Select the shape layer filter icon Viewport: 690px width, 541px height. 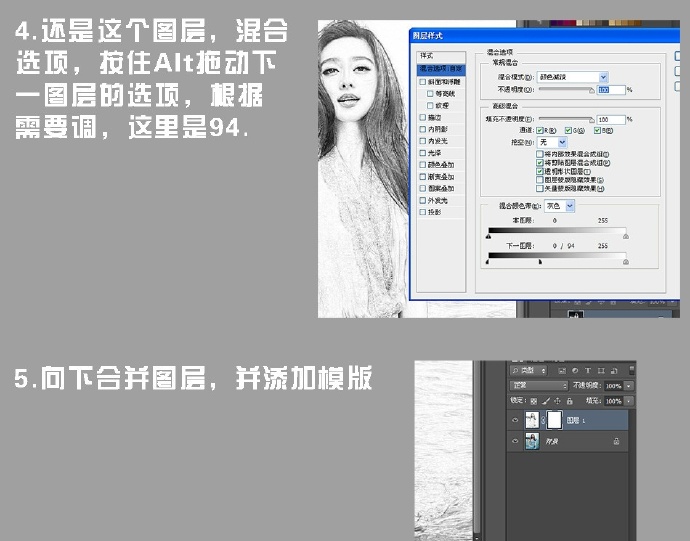point(601,371)
